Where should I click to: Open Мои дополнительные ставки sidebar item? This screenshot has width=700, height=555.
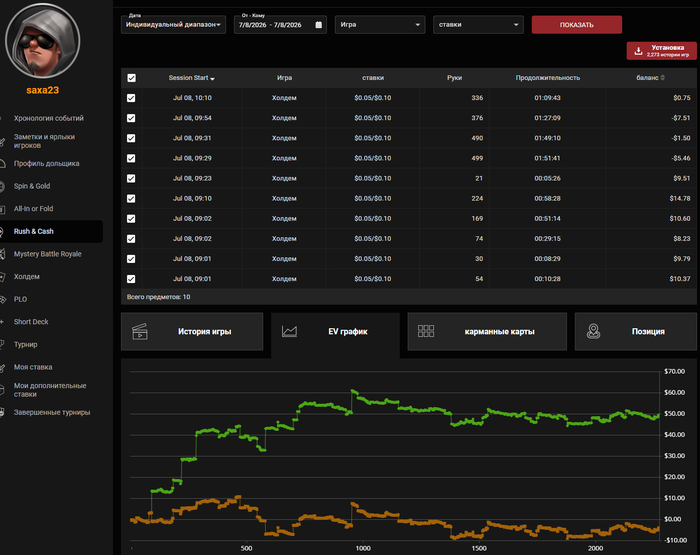tap(50, 390)
